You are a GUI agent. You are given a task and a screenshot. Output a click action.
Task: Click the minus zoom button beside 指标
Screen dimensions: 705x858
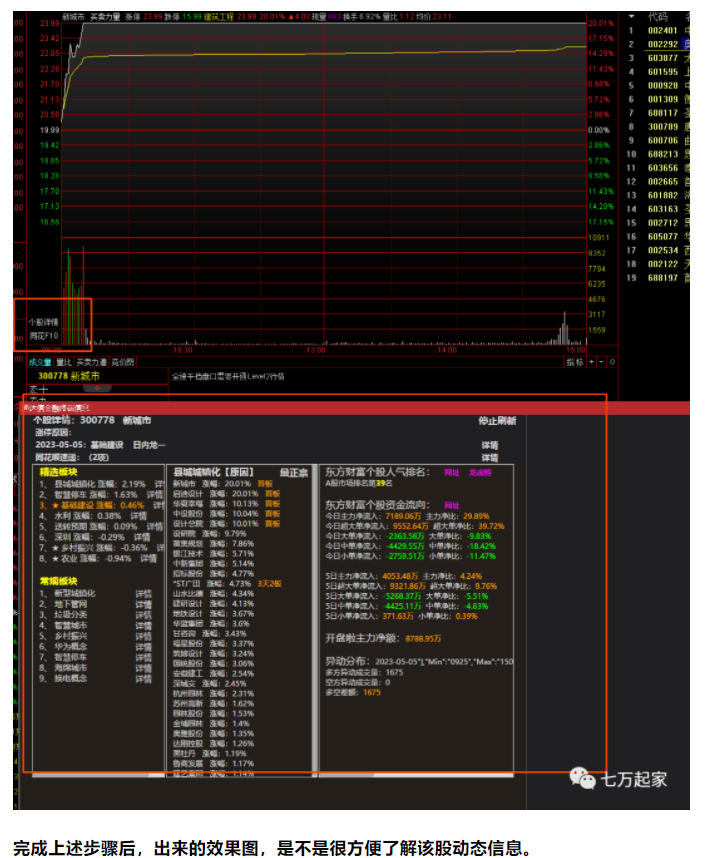pos(601,362)
